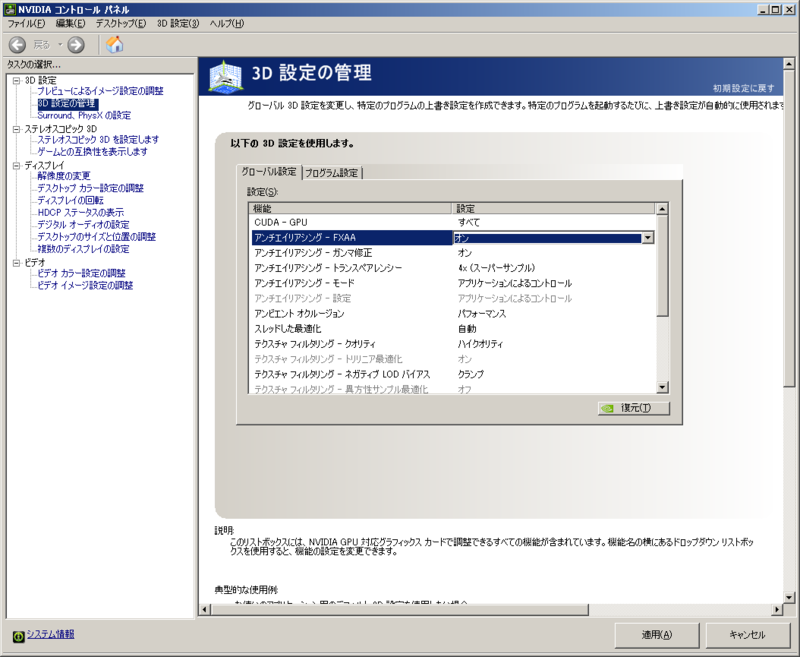Viewport: 800px width, 657px height.
Task: Collapse the ステレオスコピック 3D tree node
Action: click(x=16, y=129)
